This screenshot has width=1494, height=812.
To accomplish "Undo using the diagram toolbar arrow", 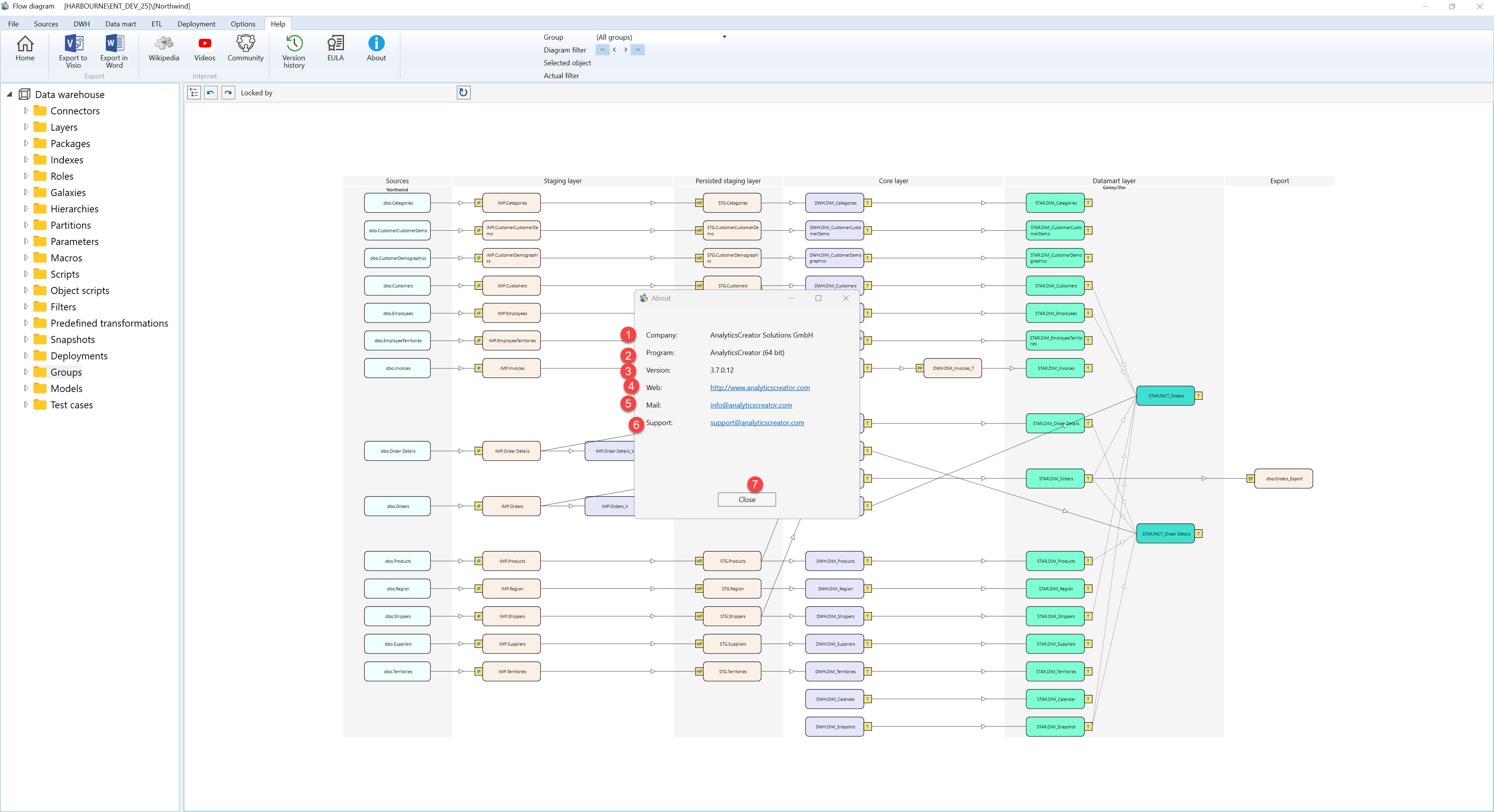I will coord(211,93).
